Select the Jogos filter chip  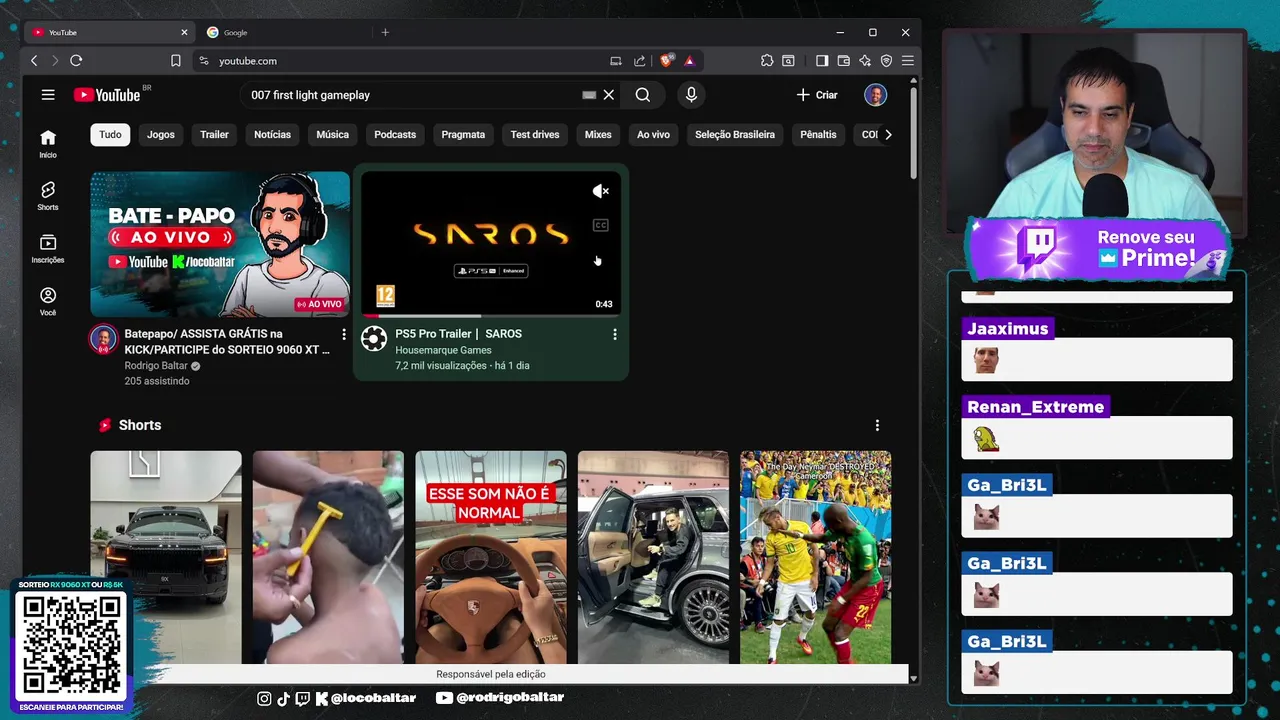click(x=161, y=134)
